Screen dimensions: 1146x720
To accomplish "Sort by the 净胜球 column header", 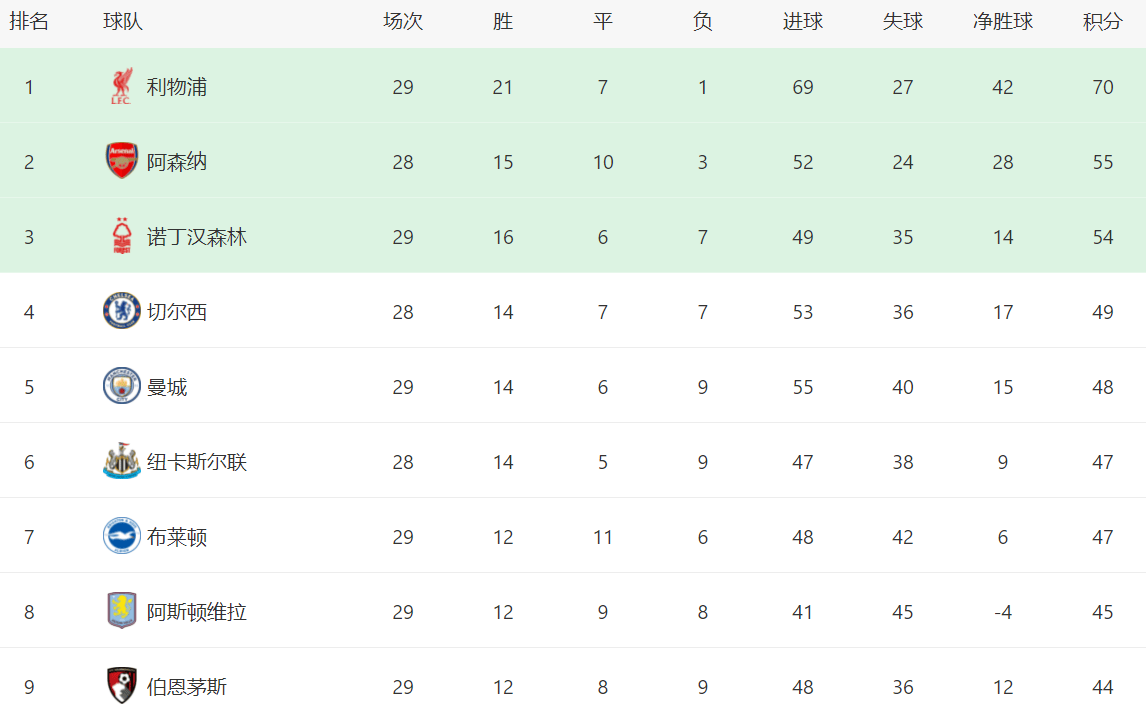I will 1002,22.
